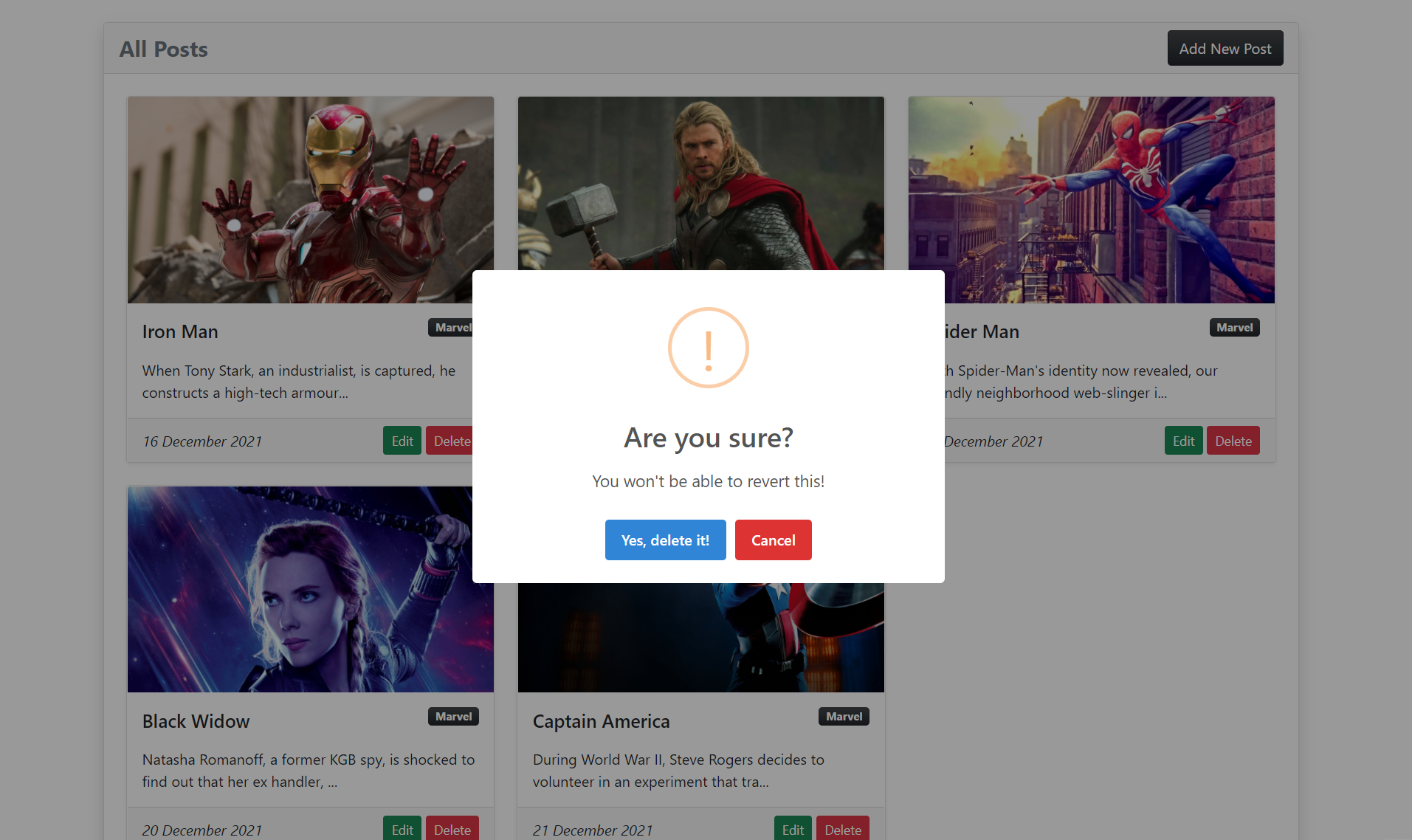Viewport: 1412px width, 840px height.
Task: Click the Marvel badge on Black Widow card
Action: 452,716
